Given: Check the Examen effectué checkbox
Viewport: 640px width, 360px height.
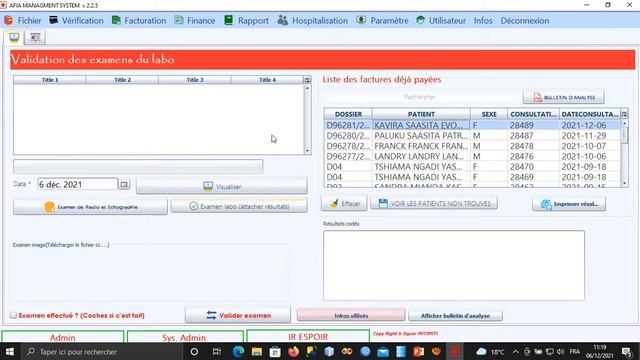Looking at the screenshot, I should 13,315.
